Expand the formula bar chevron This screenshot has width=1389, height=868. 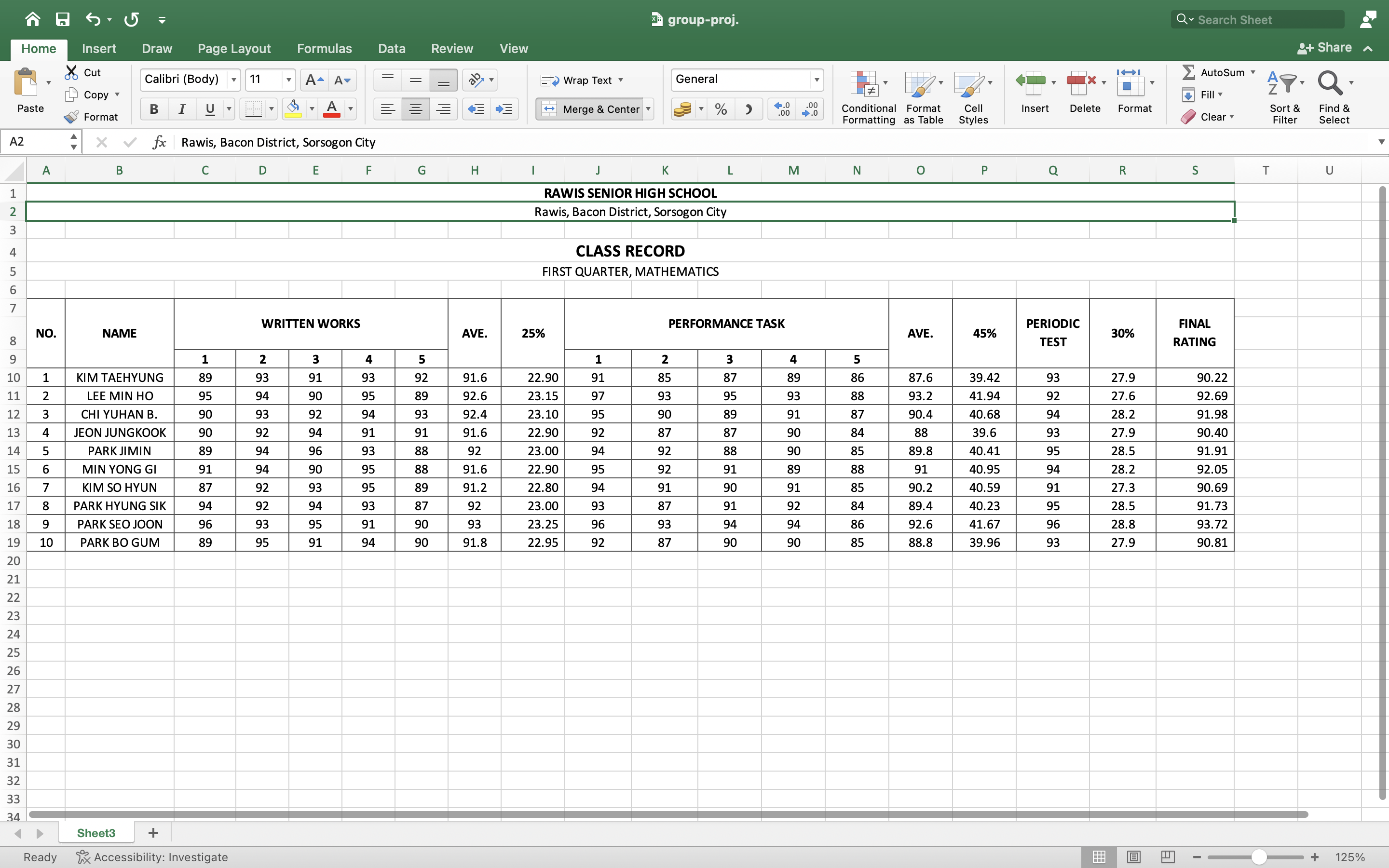1381,142
